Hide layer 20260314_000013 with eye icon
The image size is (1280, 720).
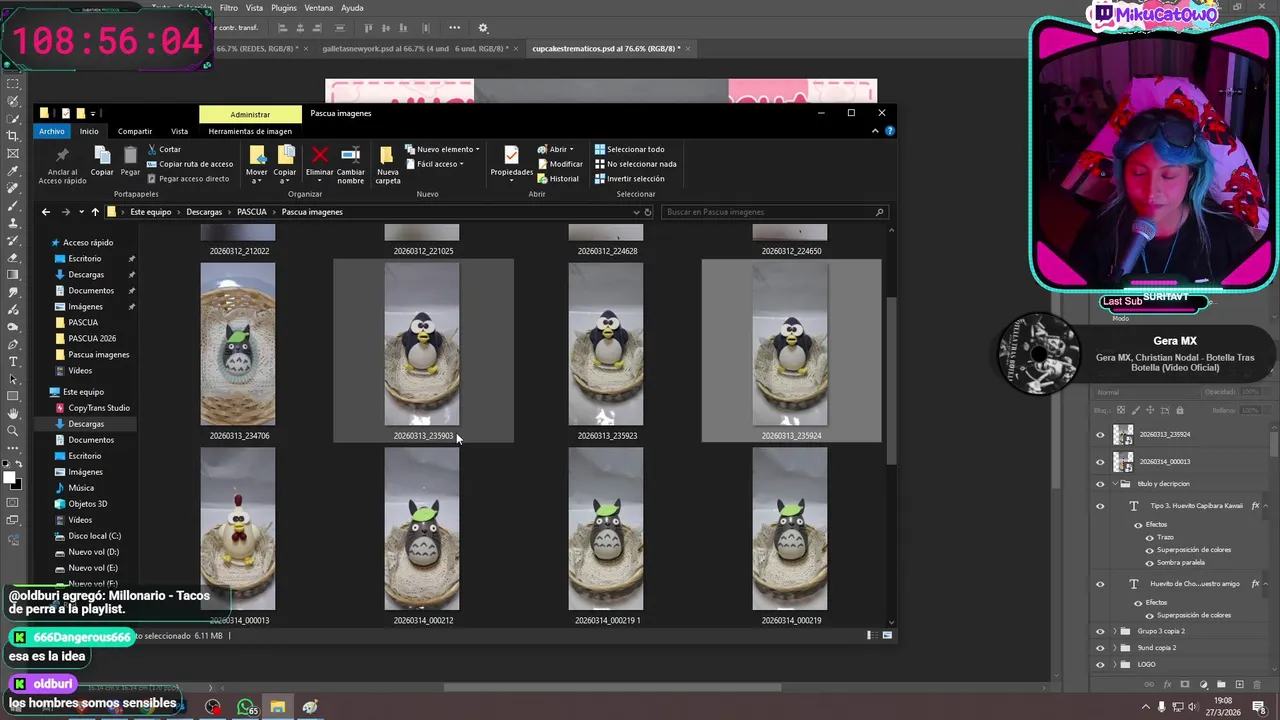click(1100, 462)
